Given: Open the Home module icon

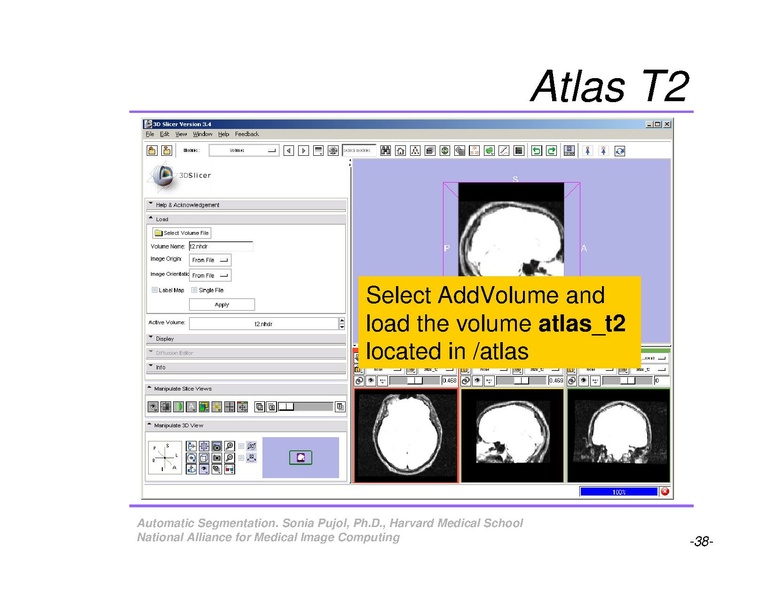Looking at the screenshot, I should pos(400,150).
